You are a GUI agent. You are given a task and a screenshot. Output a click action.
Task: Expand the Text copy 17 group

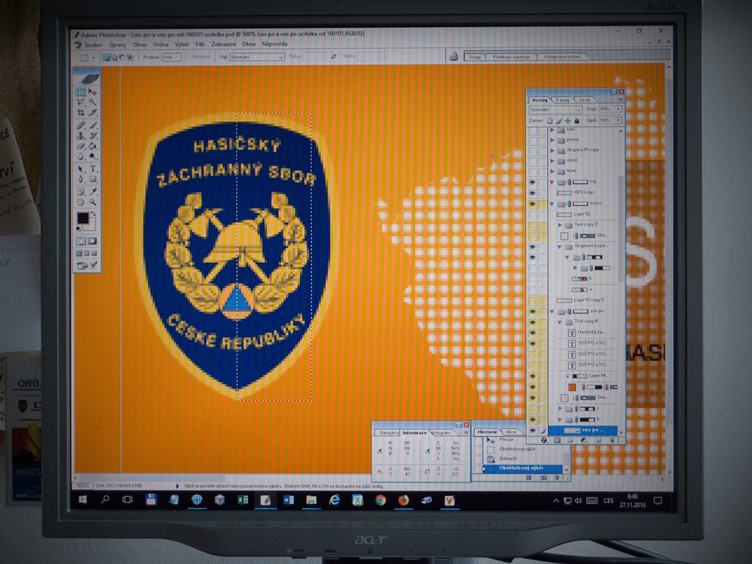[x=560, y=224]
